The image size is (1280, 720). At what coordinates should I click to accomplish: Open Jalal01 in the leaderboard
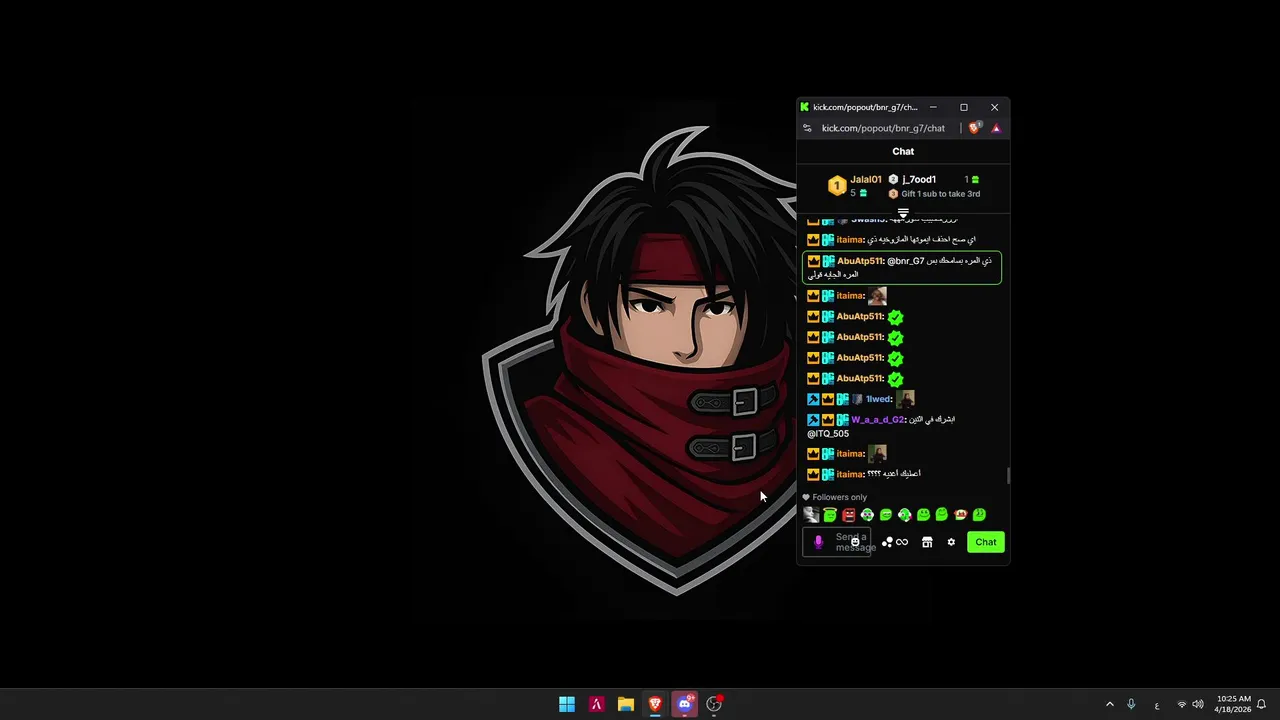tap(866, 180)
